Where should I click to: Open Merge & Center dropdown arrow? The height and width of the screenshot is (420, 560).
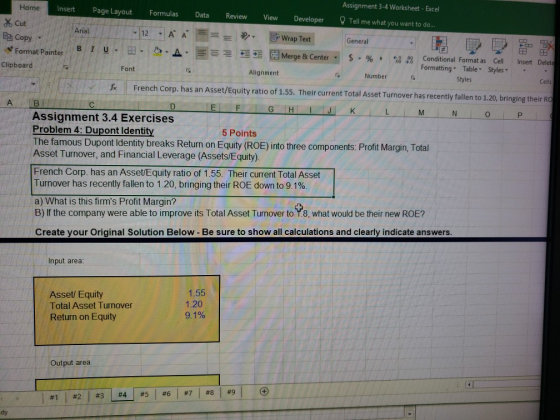click(x=335, y=57)
